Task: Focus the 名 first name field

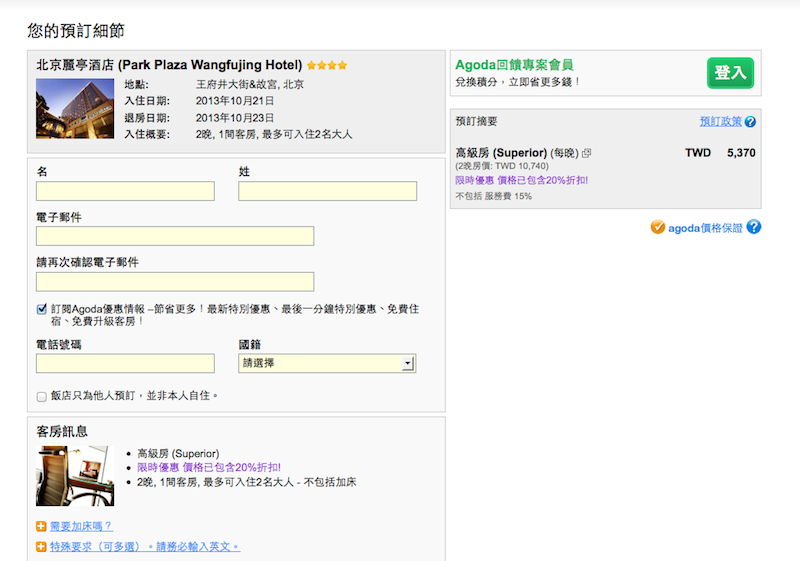Action: click(125, 191)
